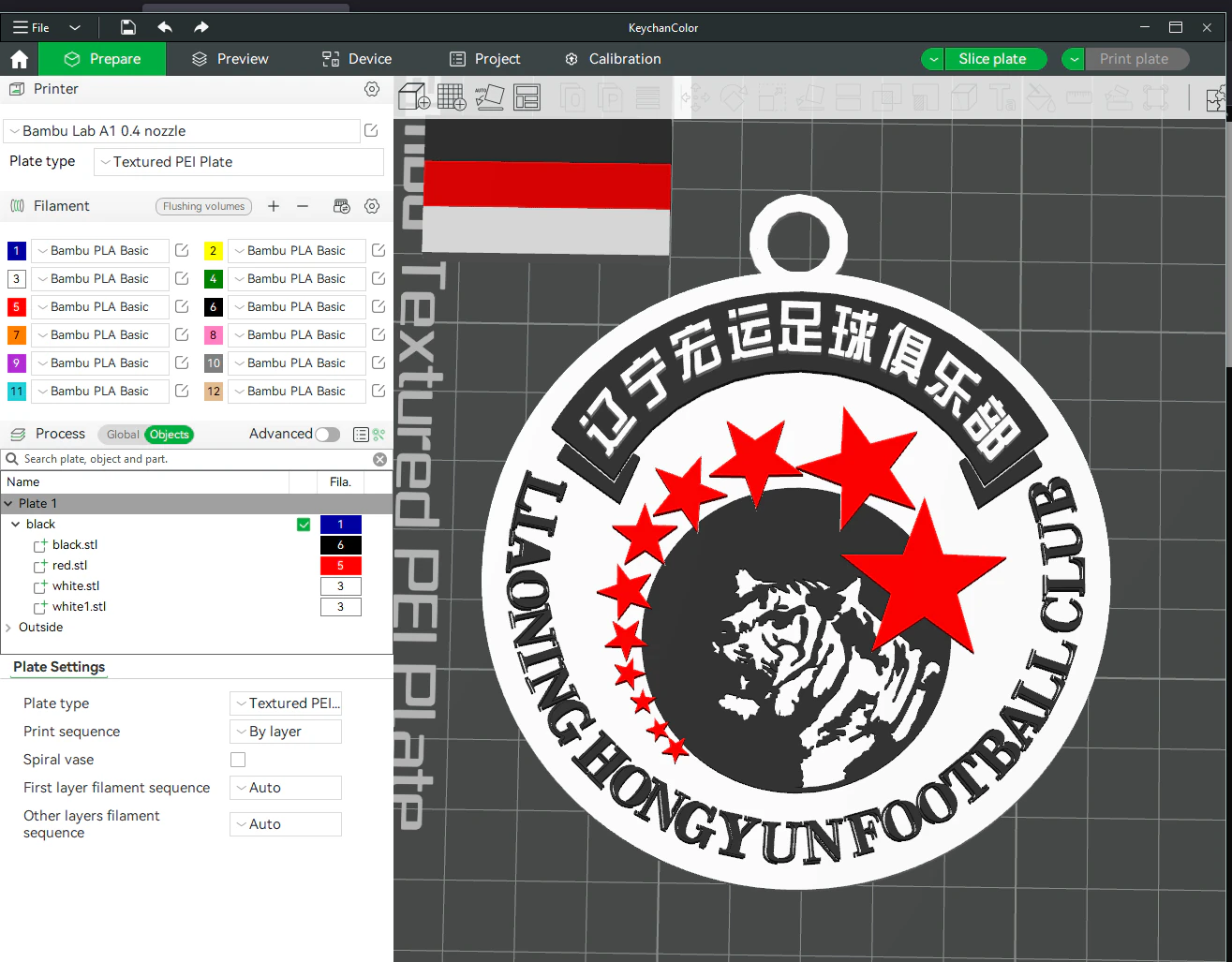Open the Plate Settings tab
This screenshot has width=1232, height=962.
pos(59,667)
